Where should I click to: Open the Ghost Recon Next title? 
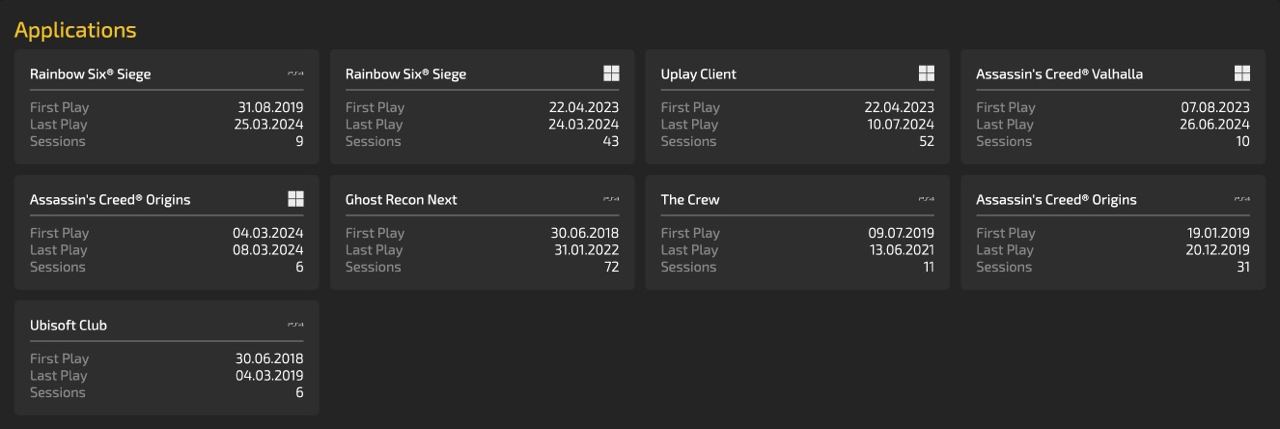coord(401,200)
